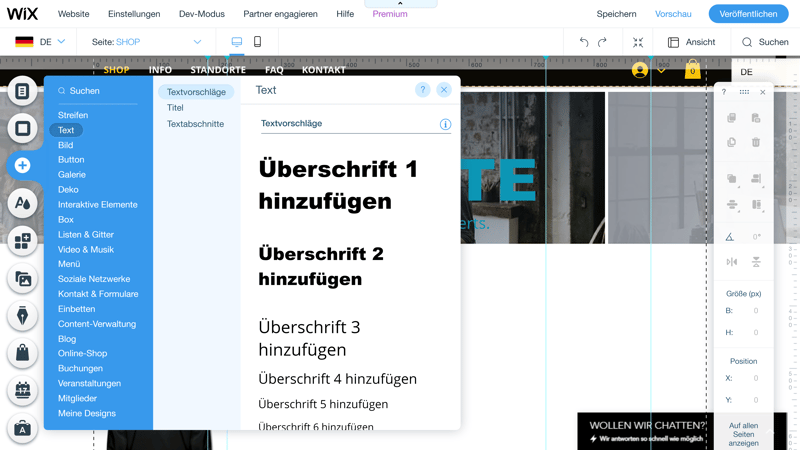Click the Veröffentlichen button
800x450 pixels.
(x=748, y=14)
